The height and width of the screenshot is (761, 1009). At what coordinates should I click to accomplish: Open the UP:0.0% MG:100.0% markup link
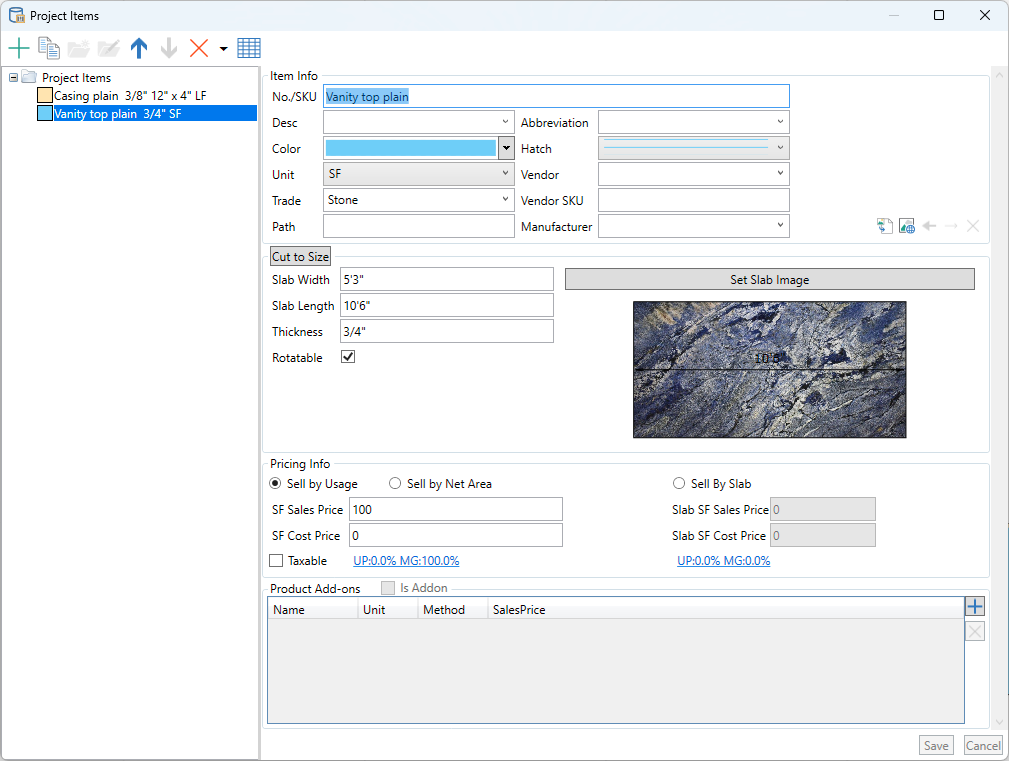click(406, 561)
